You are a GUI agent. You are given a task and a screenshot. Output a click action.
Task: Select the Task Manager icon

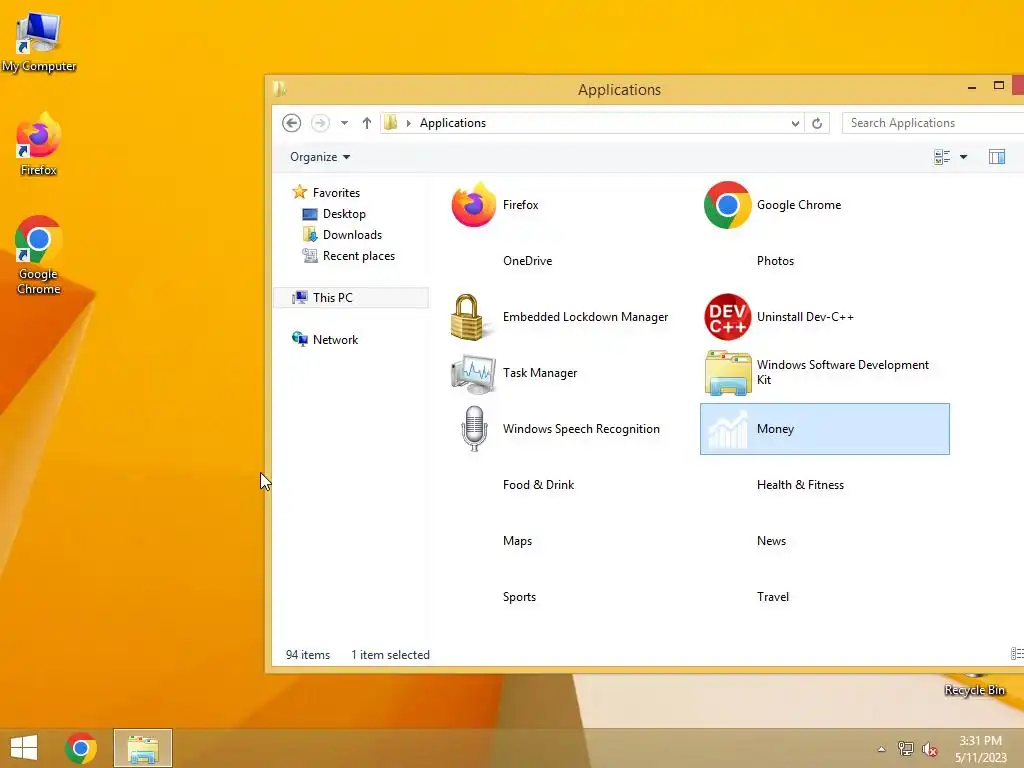[x=473, y=374]
